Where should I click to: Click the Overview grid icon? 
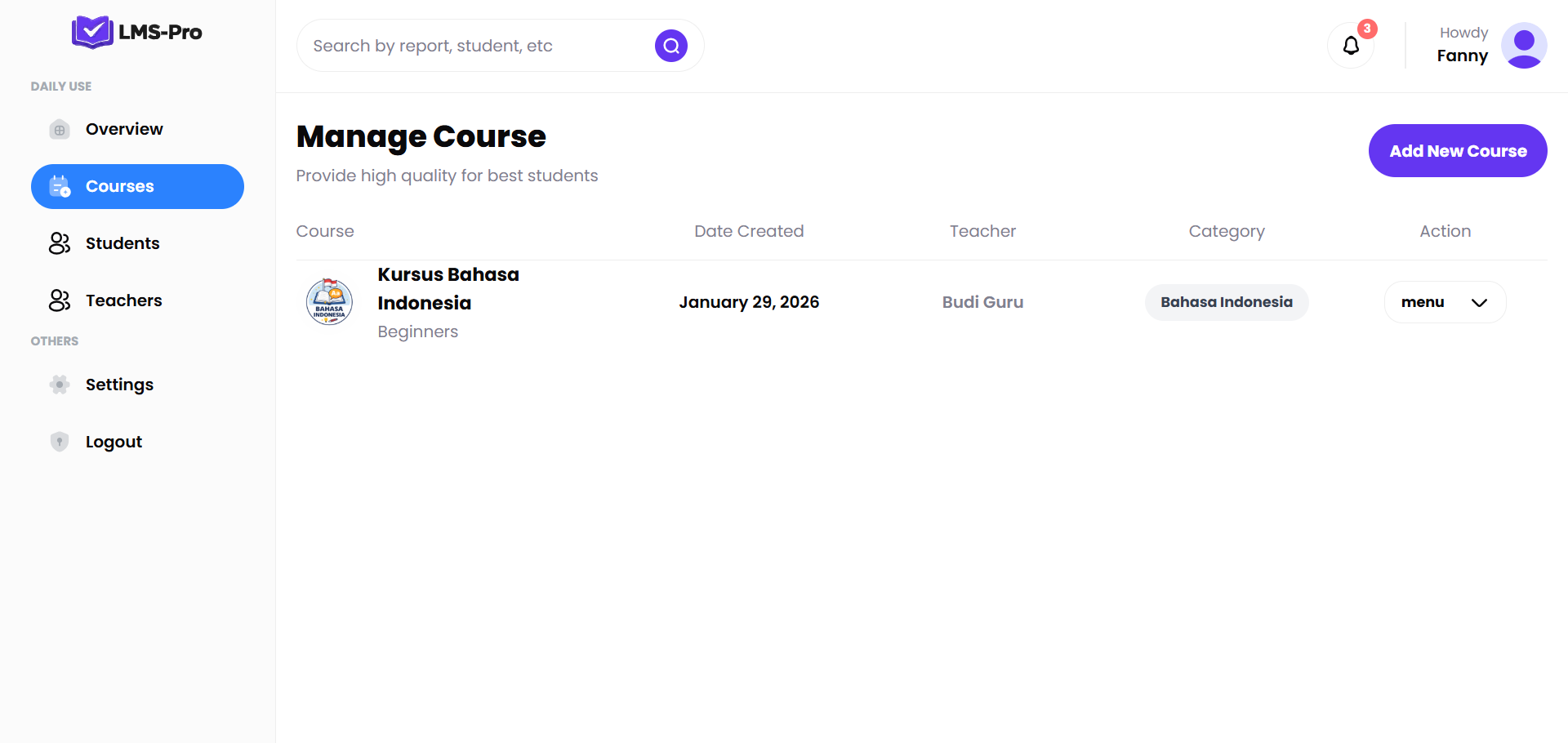click(60, 130)
